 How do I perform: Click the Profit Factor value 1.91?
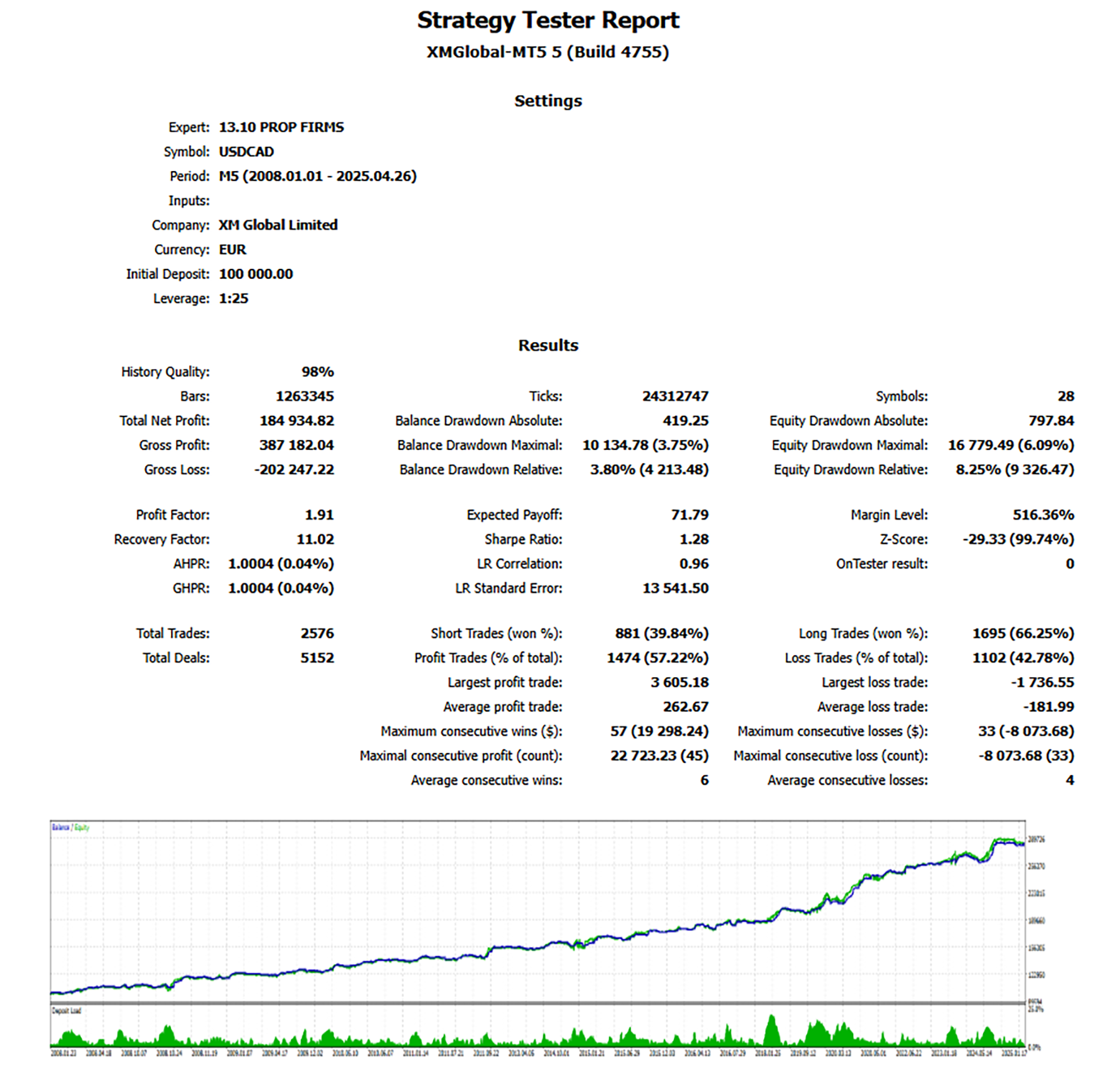[319, 515]
